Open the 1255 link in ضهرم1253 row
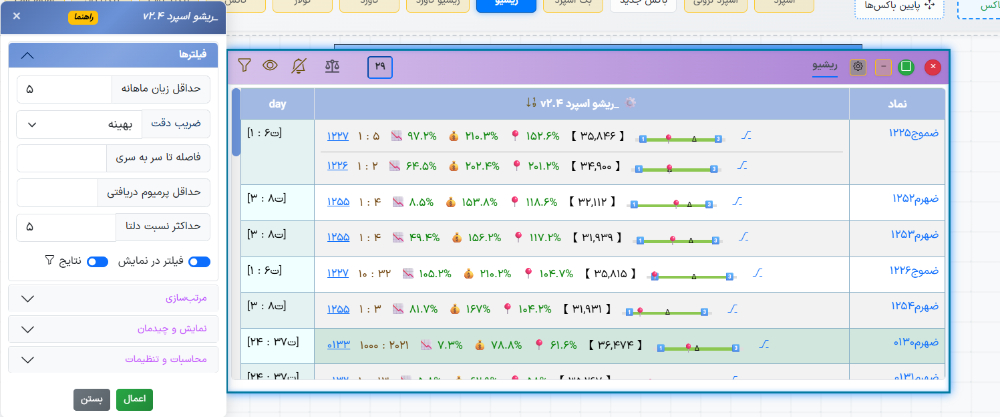The height and width of the screenshot is (417, 1000). pos(337,237)
